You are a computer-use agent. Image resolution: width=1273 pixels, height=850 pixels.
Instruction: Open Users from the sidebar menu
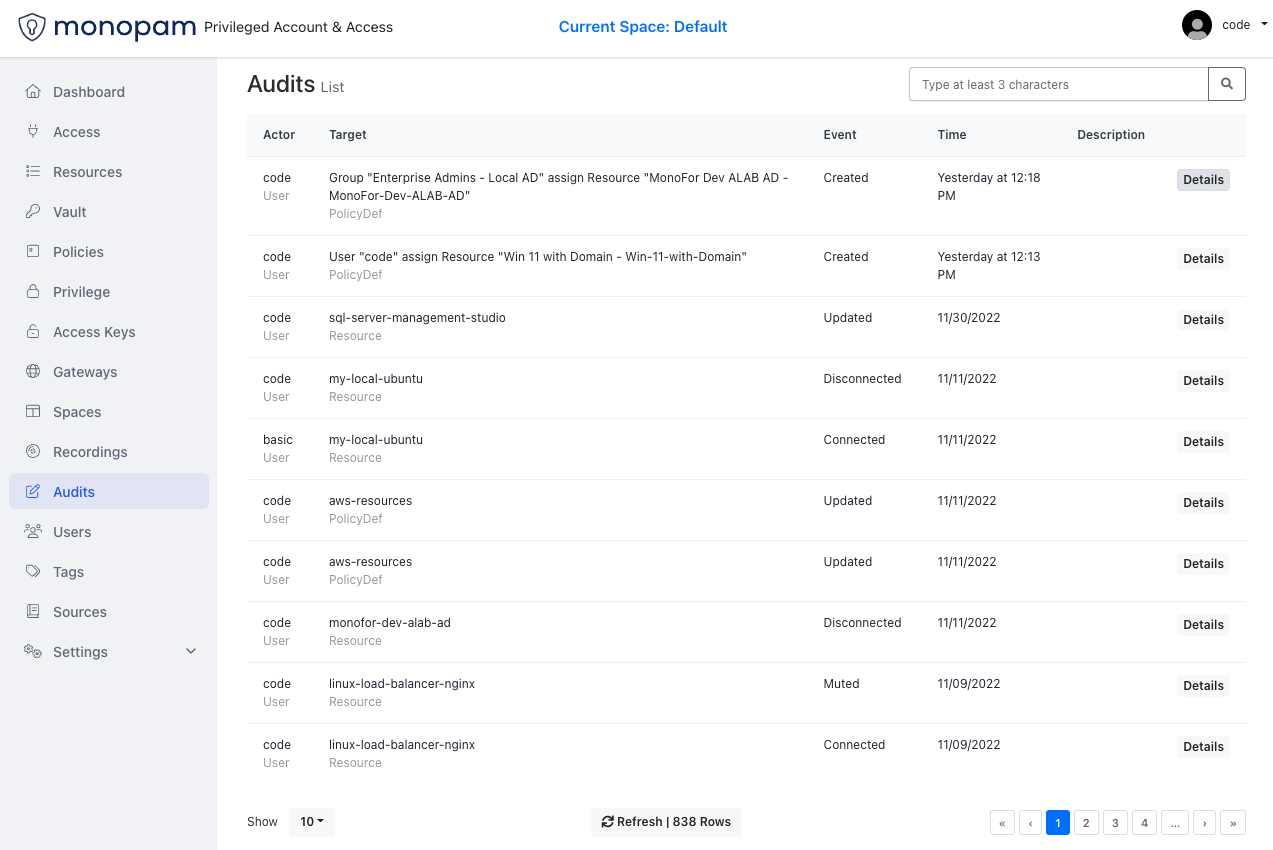coord(72,532)
